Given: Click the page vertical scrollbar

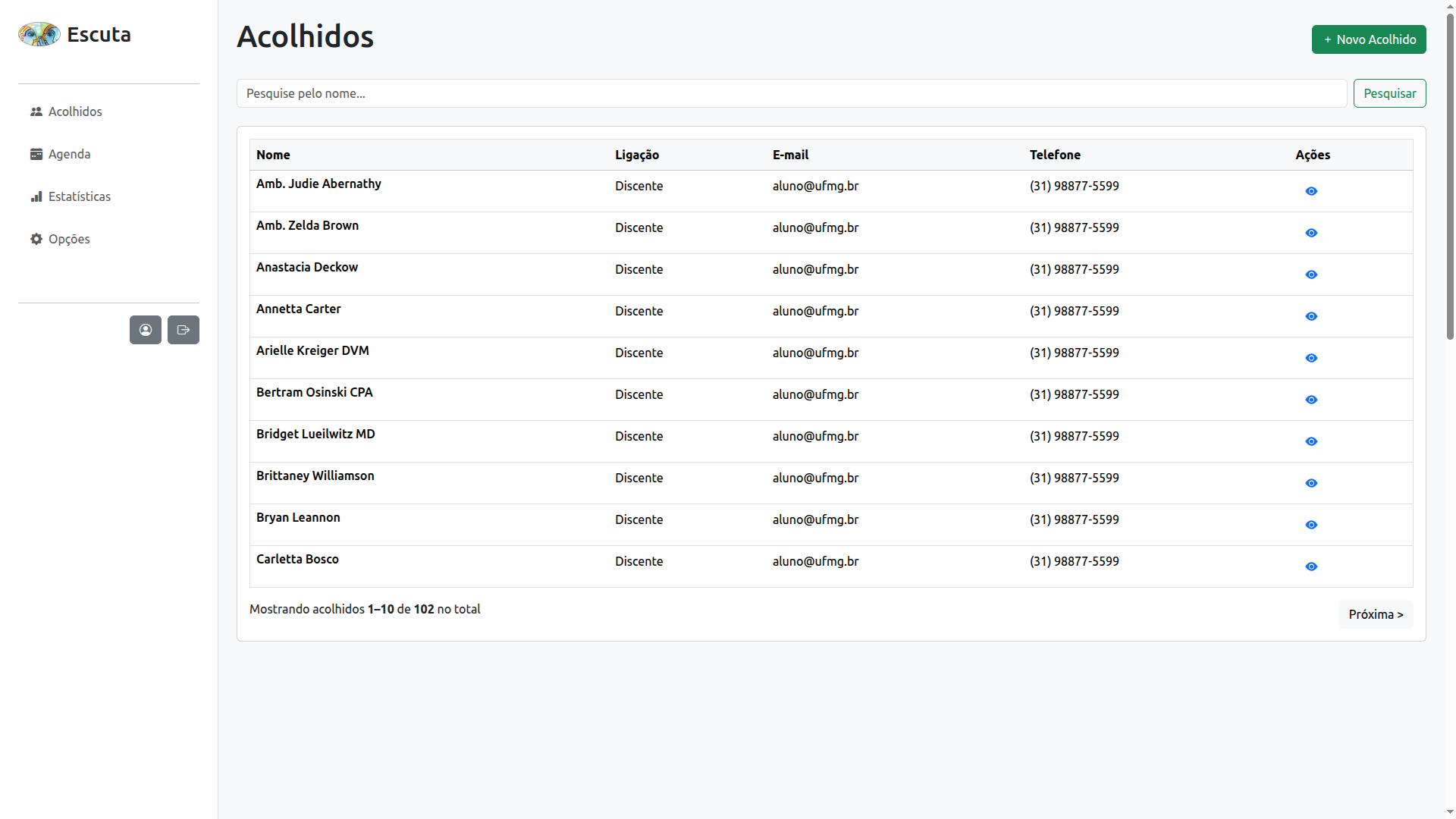Looking at the screenshot, I should click(1450, 174).
